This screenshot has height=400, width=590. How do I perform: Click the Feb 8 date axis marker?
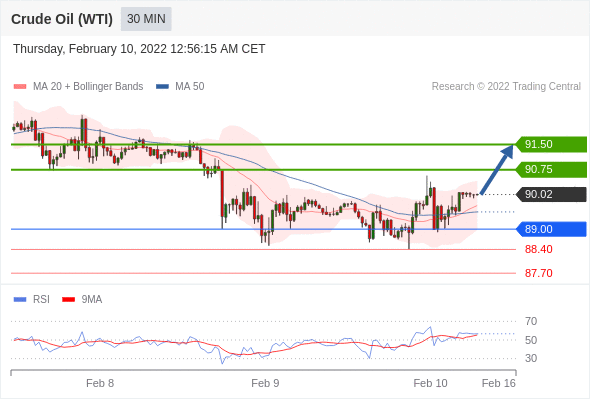100,383
